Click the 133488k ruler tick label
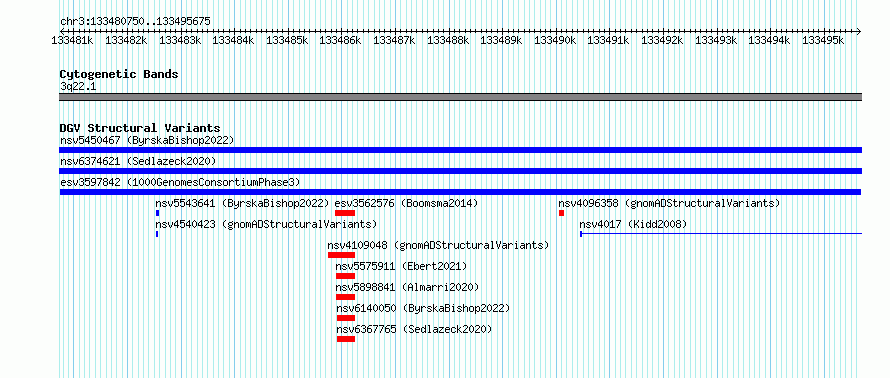The height and width of the screenshot is (378, 890). coord(448,40)
